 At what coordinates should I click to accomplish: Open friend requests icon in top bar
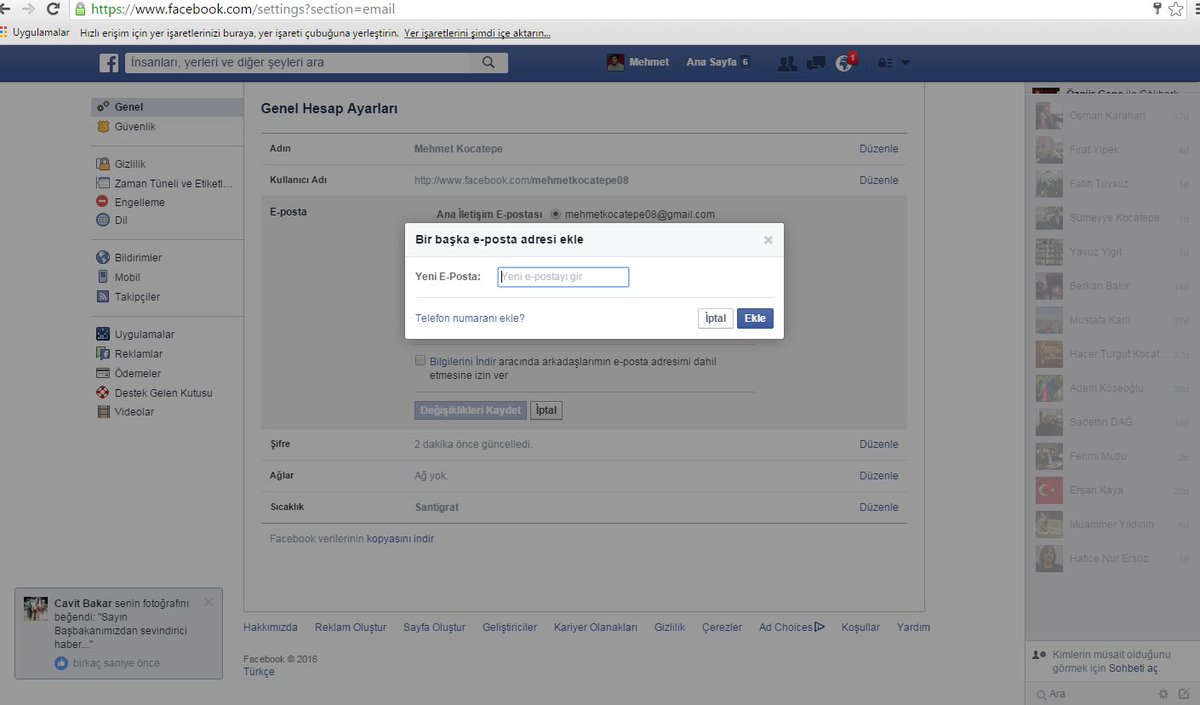(787, 63)
